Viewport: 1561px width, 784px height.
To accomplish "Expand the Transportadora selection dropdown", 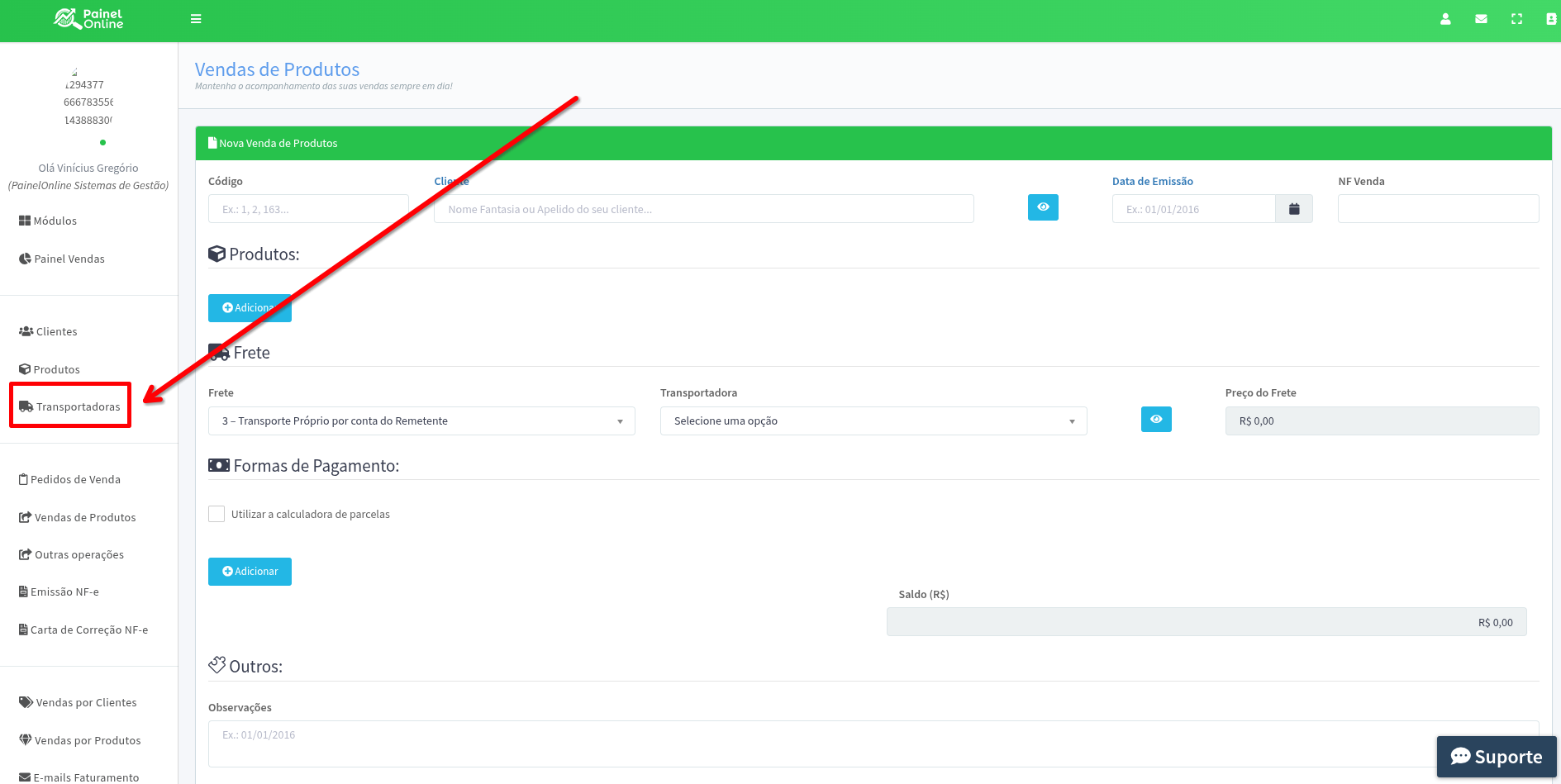I will point(873,421).
